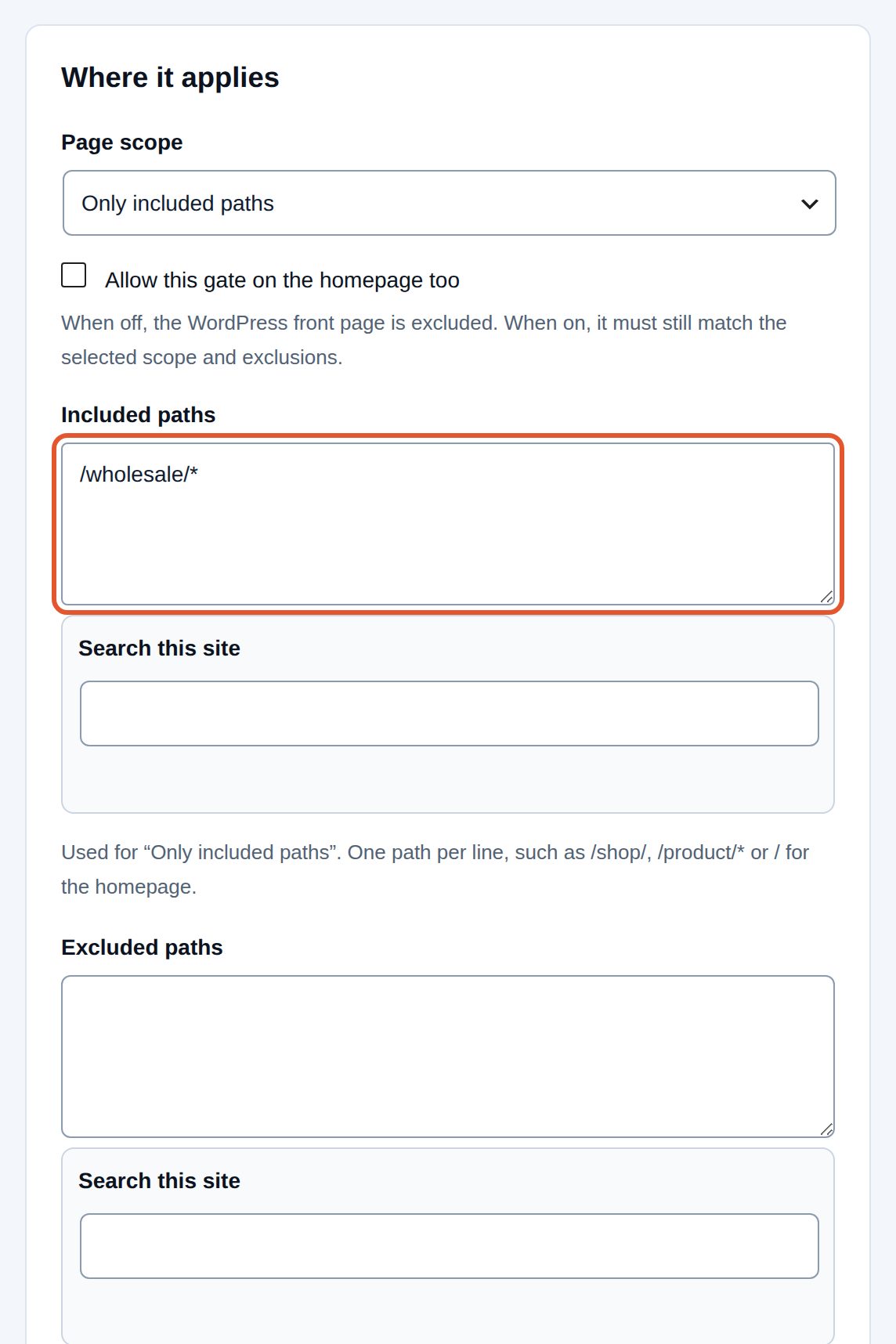
Task: Focus the Excluded paths textarea
Action: click(x=448, y=1057)
